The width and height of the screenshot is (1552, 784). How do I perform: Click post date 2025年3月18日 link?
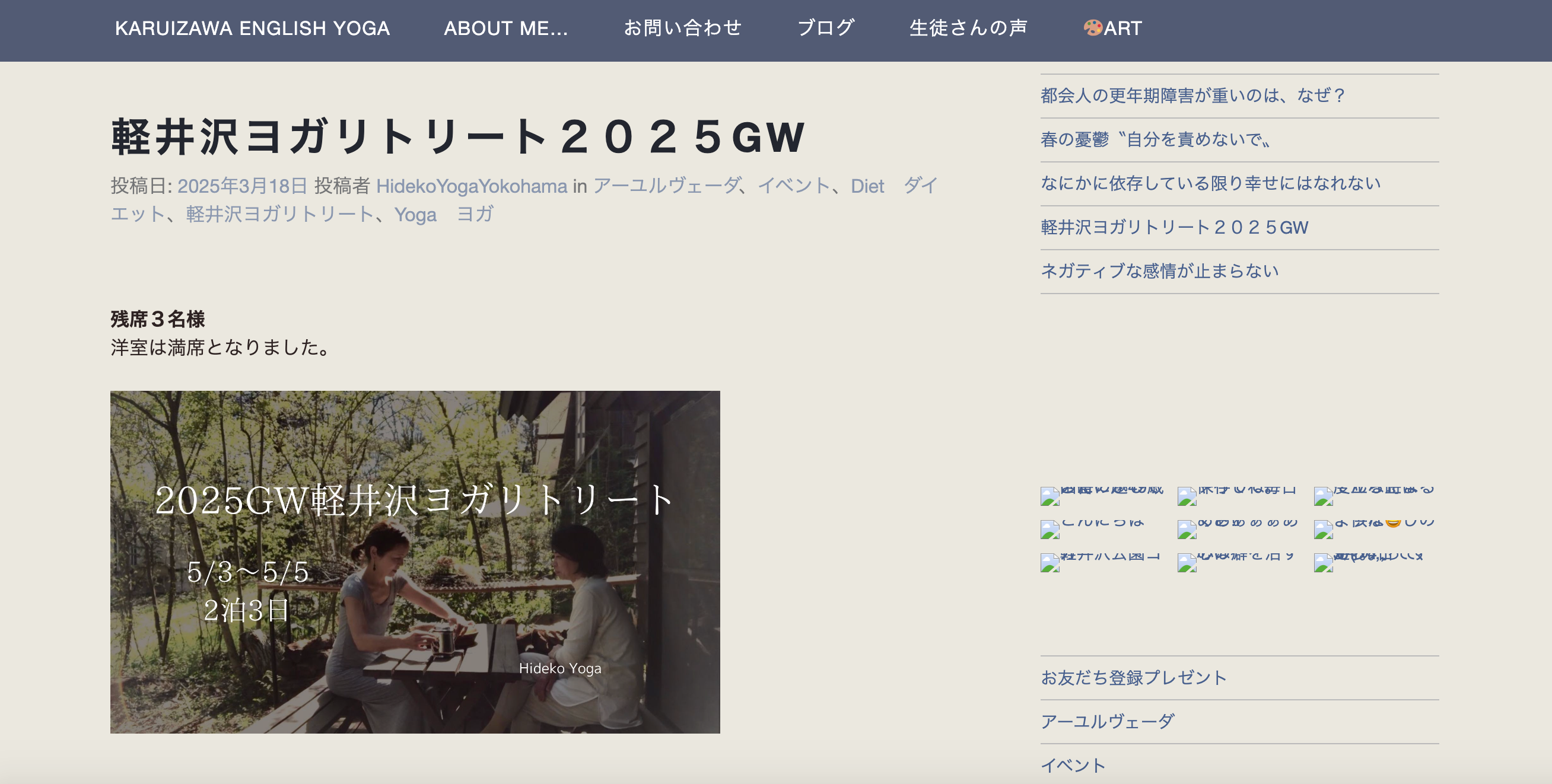coord(242,186)
